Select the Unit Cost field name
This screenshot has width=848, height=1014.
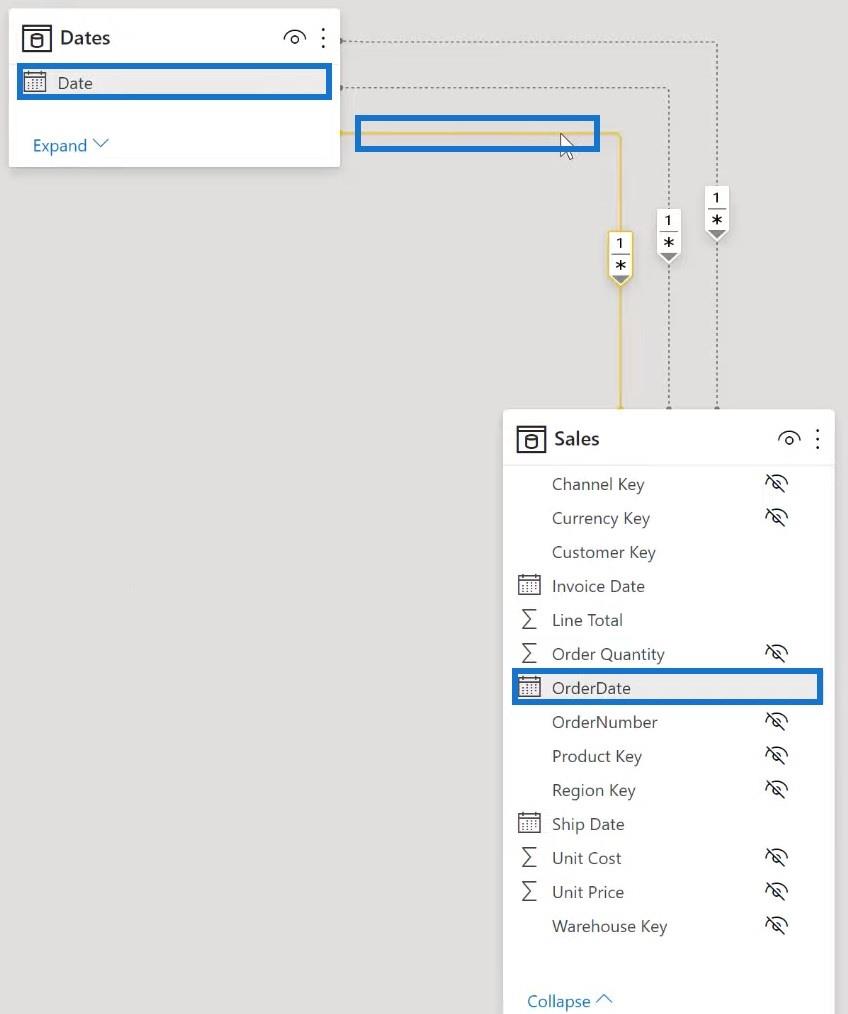click(x=586, y=858)
